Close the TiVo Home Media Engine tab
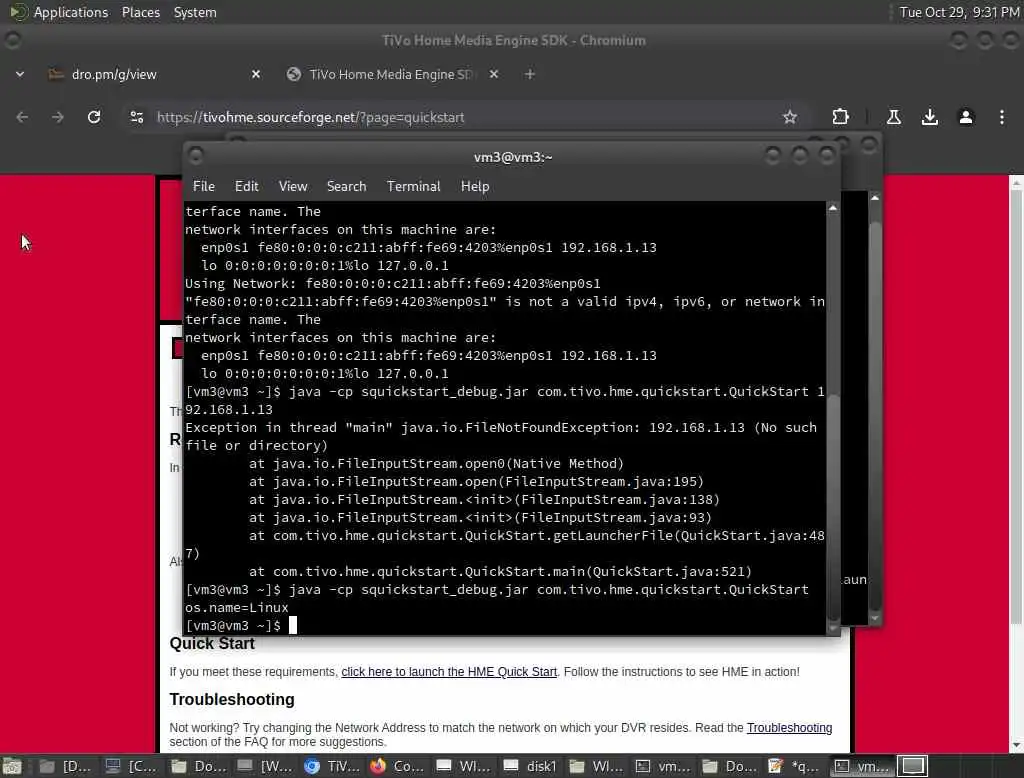 coord(494,74)
